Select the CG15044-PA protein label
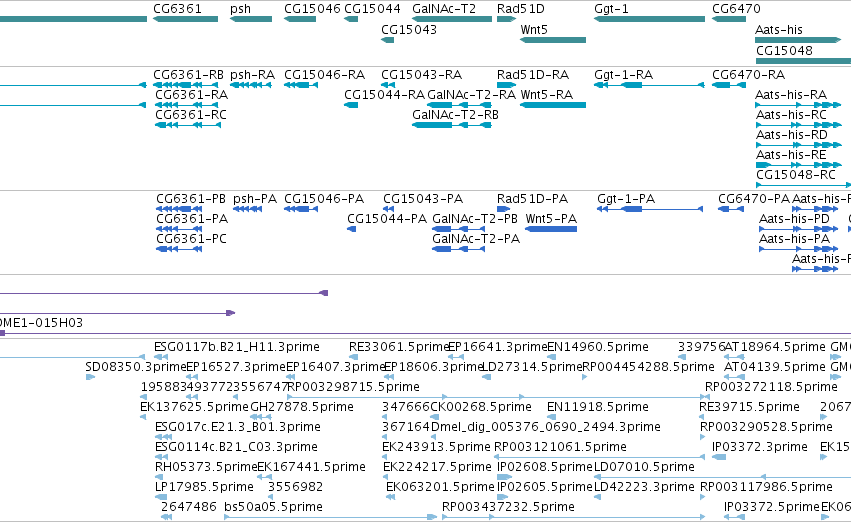851x522 pixels. pos(387,219)
